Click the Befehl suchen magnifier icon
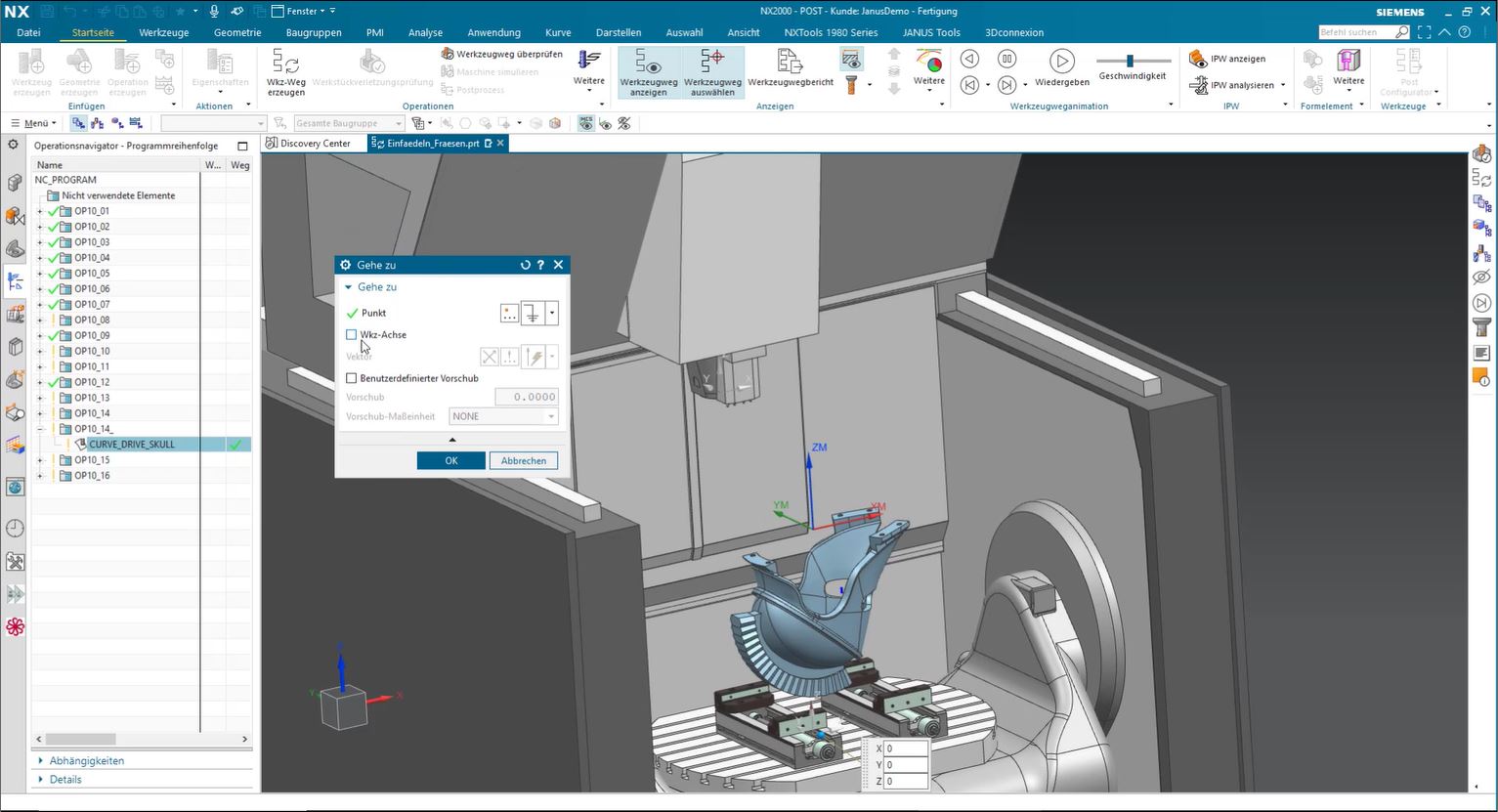This screenshot has width=1498, height=812. coord(1402,32)
